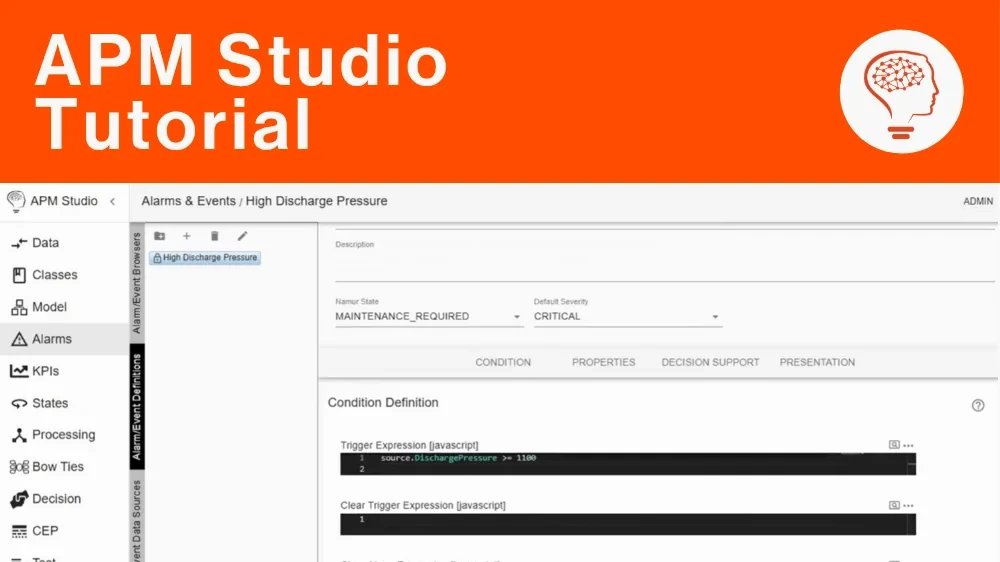Switch to the DECISION SUPPORT tab
1000x562 pixels.
[x=710, y=362]
